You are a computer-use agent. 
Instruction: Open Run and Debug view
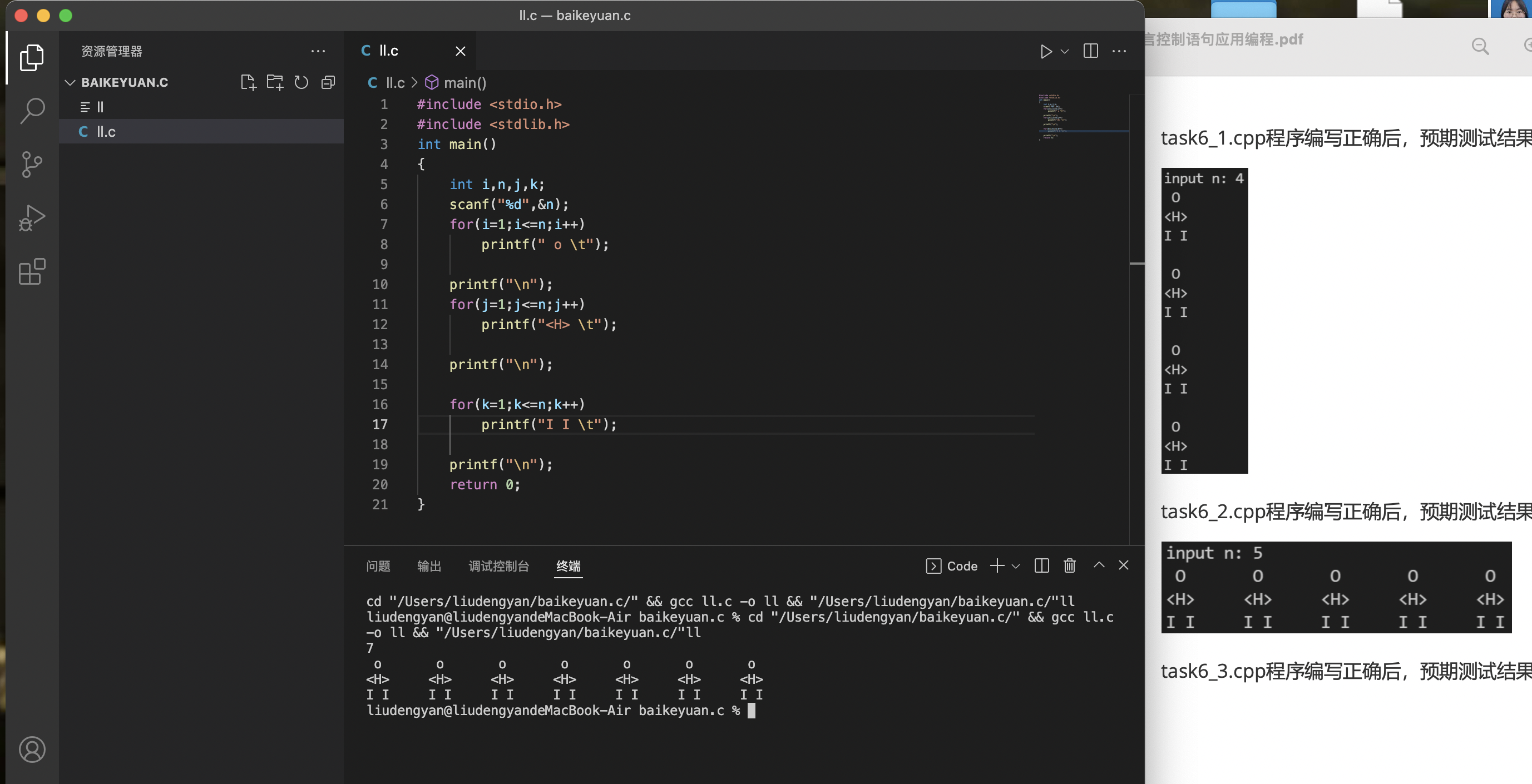(x=32, y=217)
